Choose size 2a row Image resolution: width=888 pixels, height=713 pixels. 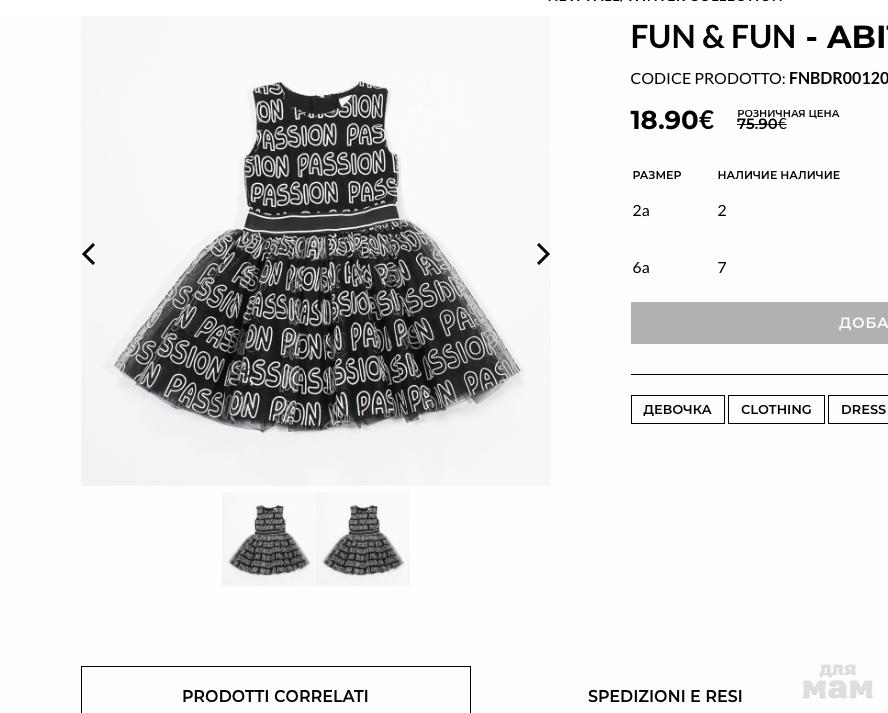point(759,211)
